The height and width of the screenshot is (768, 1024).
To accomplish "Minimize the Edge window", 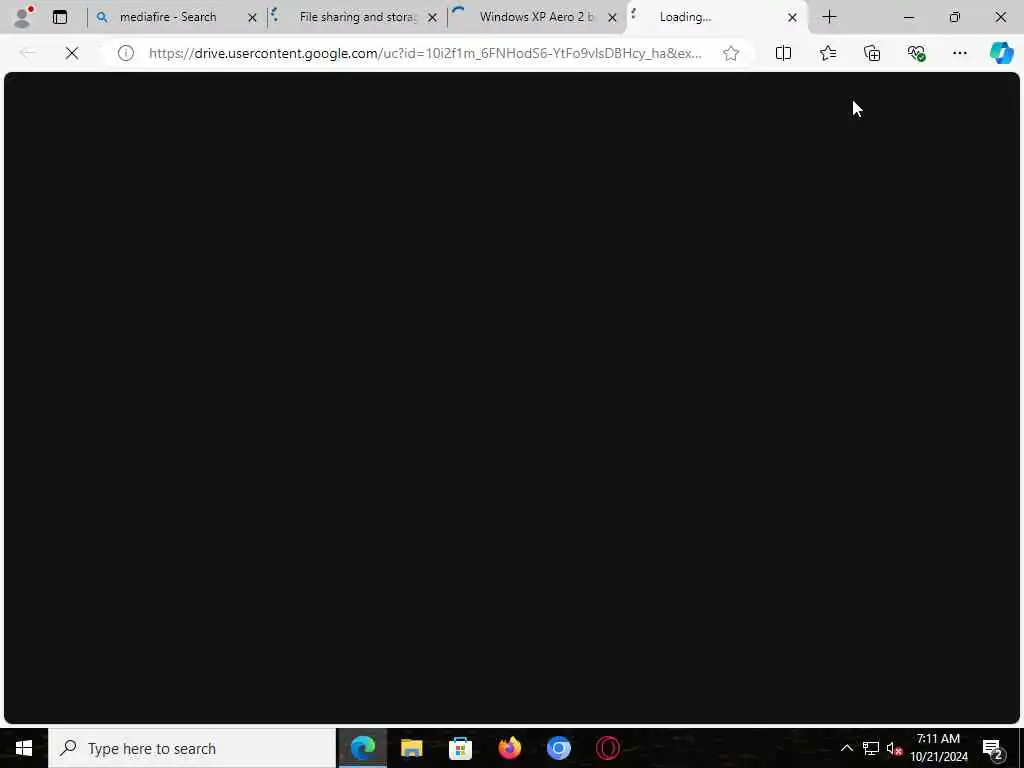I will pos(908,17).
